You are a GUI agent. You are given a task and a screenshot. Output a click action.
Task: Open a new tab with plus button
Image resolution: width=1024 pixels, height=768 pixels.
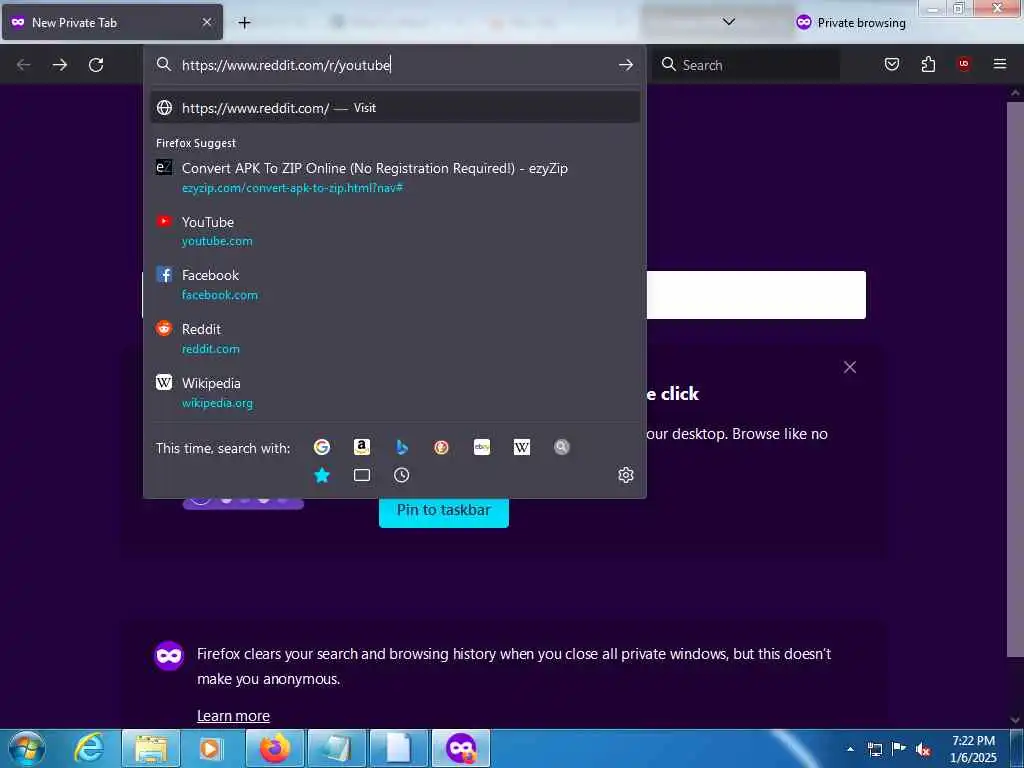click(x=244, y=23)
